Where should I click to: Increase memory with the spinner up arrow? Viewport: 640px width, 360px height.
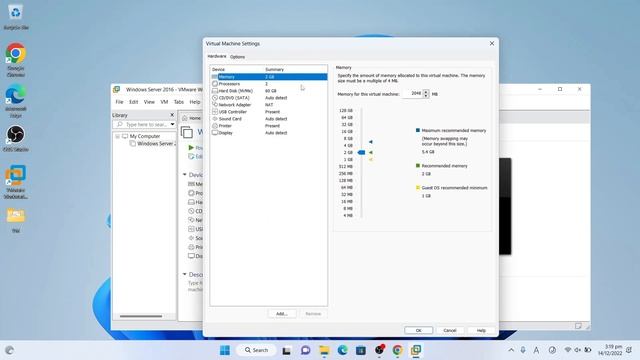426,92
